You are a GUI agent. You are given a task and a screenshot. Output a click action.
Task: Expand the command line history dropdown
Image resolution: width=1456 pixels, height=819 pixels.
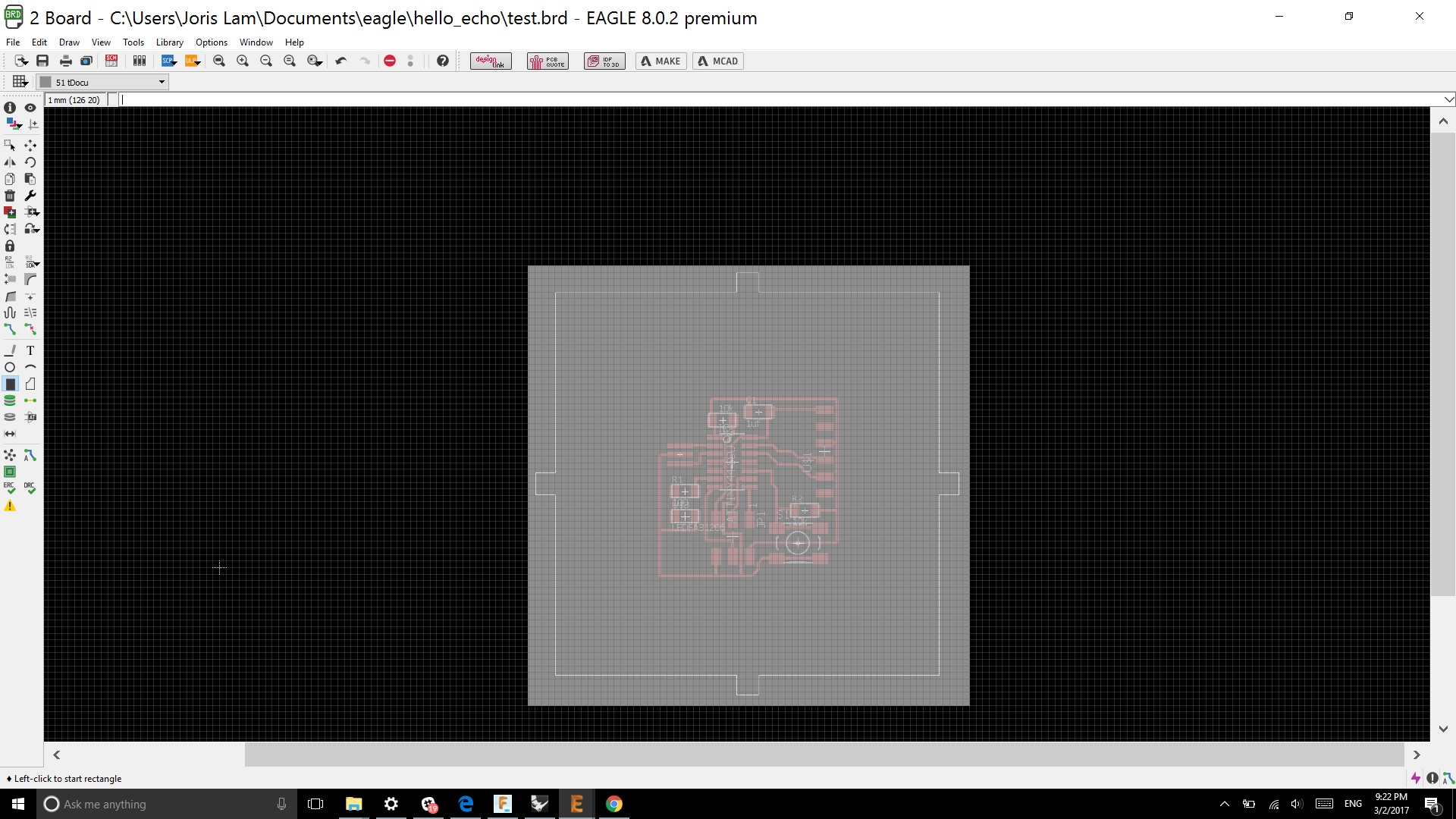click(1449, 99)
